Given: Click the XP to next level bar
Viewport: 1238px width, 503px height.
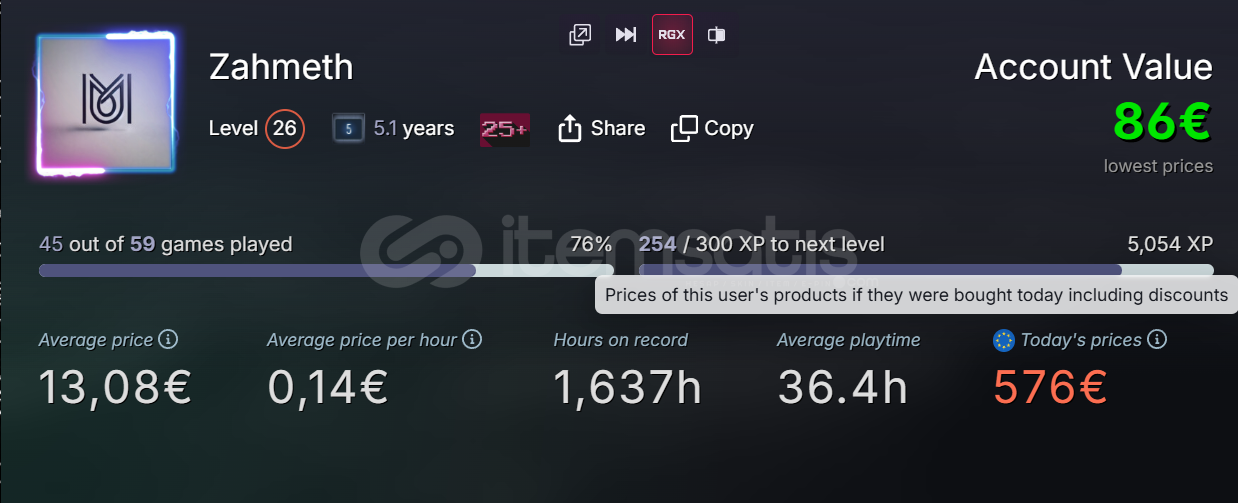Looking at the screenshot, I should 925,270.
